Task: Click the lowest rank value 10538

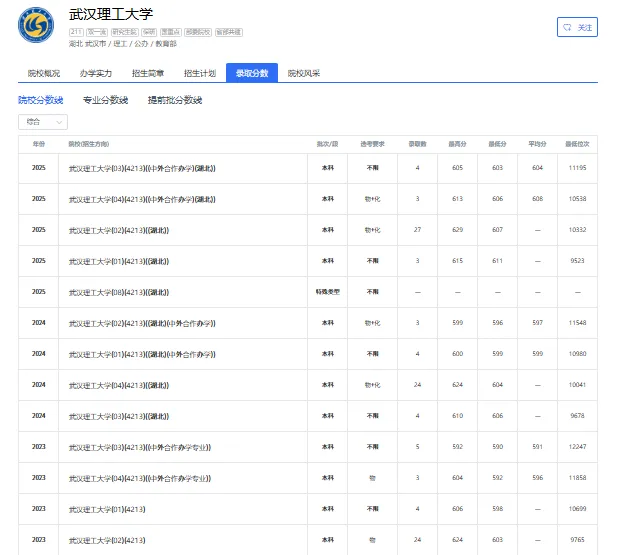Action: 577,199
